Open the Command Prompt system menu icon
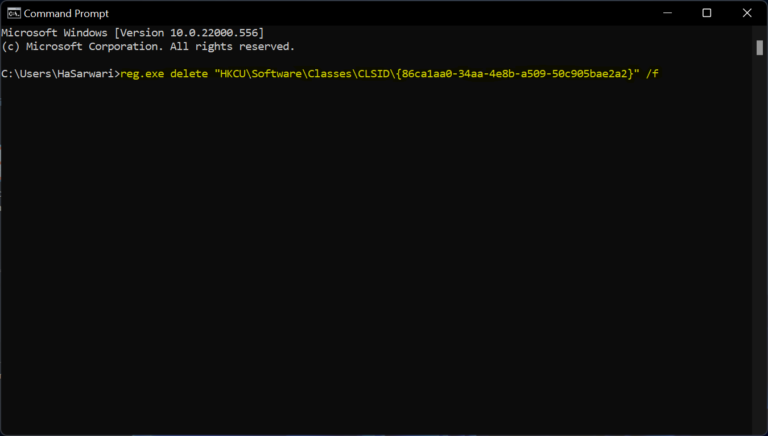The width and height of the screenshot is (768, 436). [12, 13]
